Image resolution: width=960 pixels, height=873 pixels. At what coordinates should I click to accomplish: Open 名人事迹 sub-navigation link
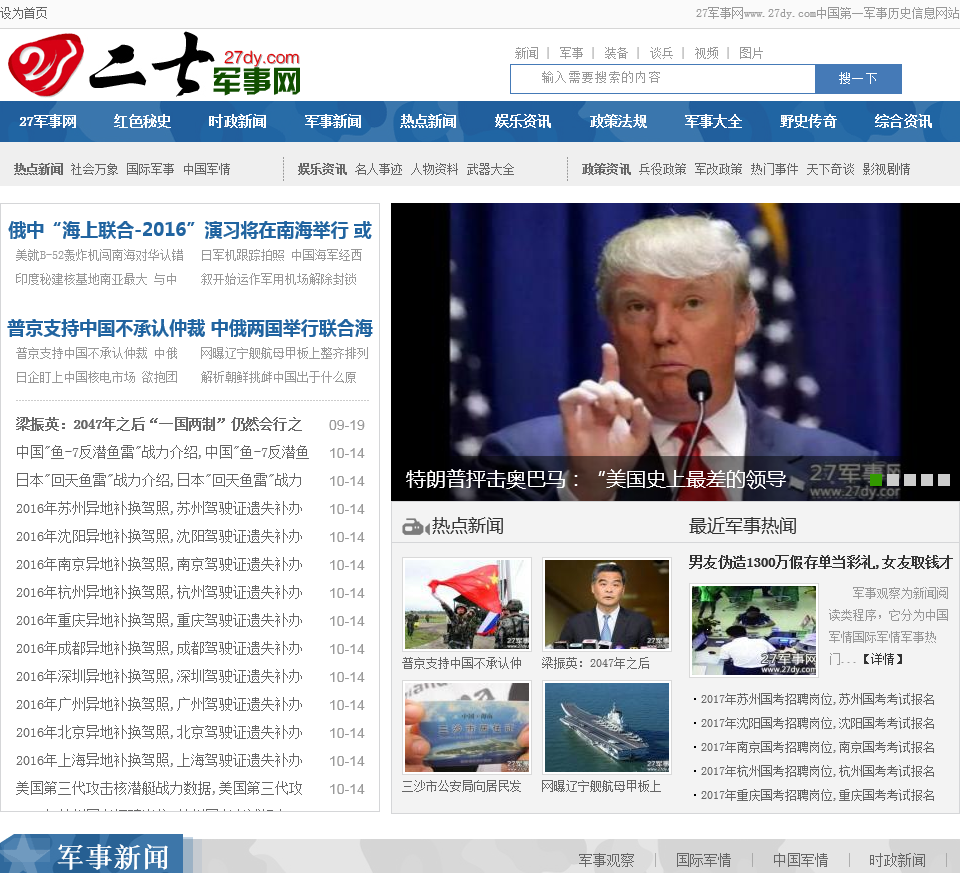coord(379,169)
